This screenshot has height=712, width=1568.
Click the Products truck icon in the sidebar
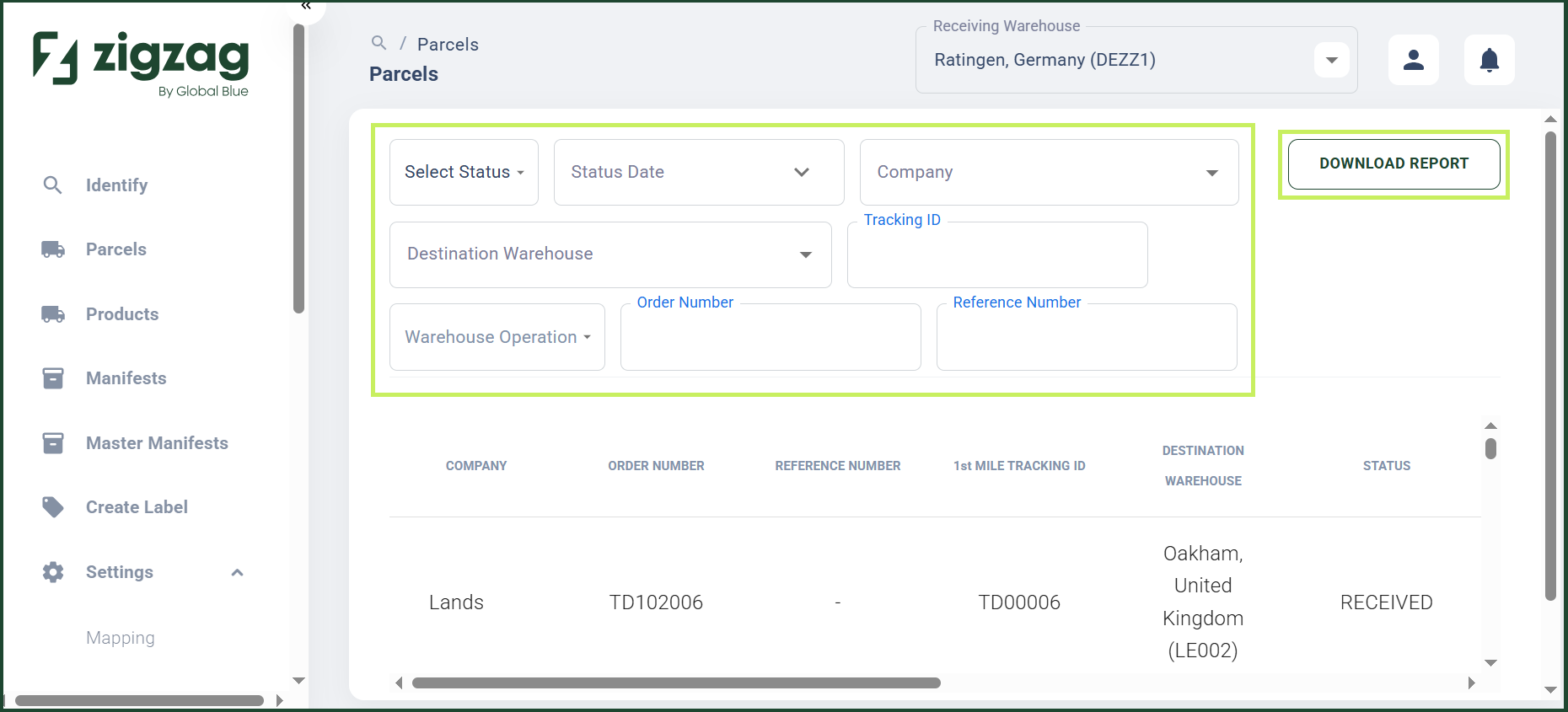click(53, 314)
